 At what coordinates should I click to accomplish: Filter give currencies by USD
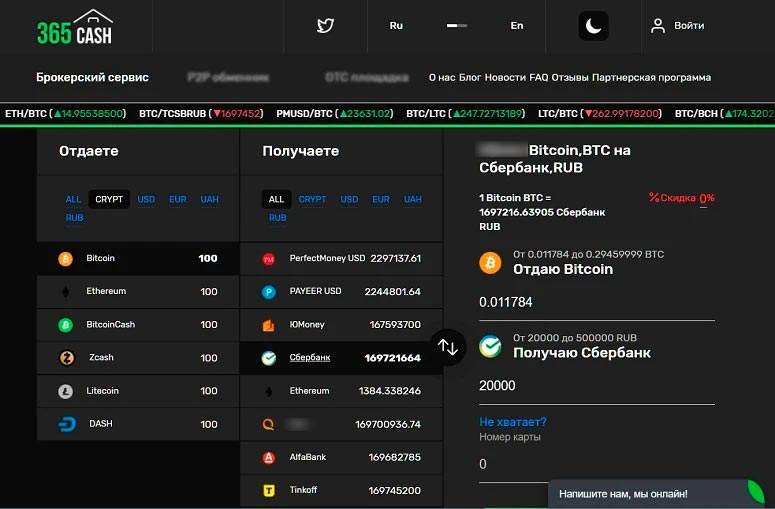pyautogui.click(x=146, y=199)
